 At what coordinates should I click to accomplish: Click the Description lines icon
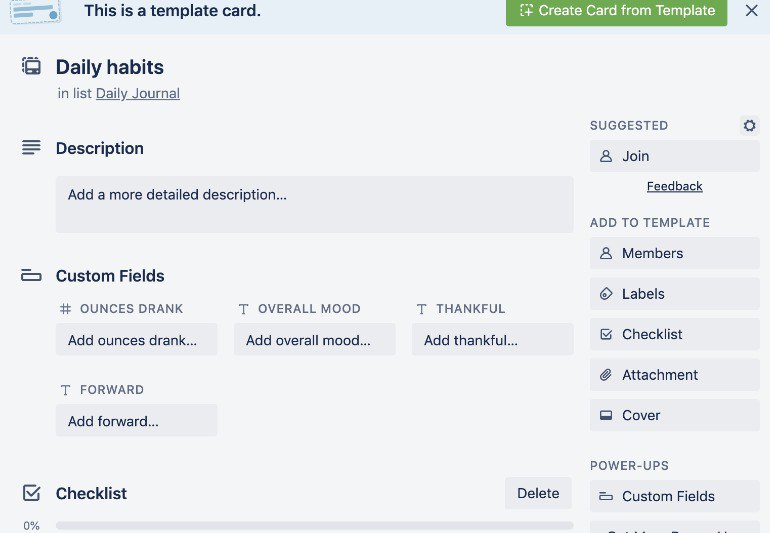pos(32,148)
